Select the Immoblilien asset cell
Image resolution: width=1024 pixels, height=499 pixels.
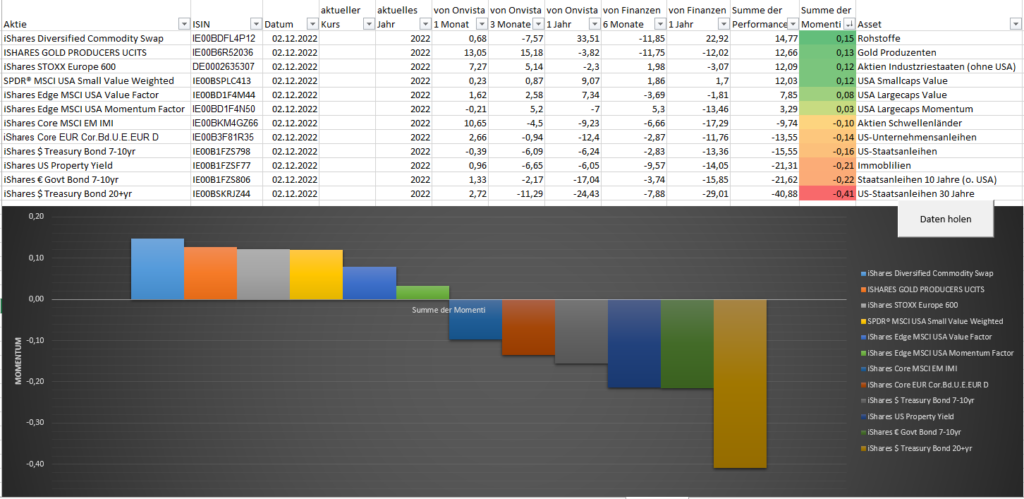pyautogui.click(x=939, y=166)
